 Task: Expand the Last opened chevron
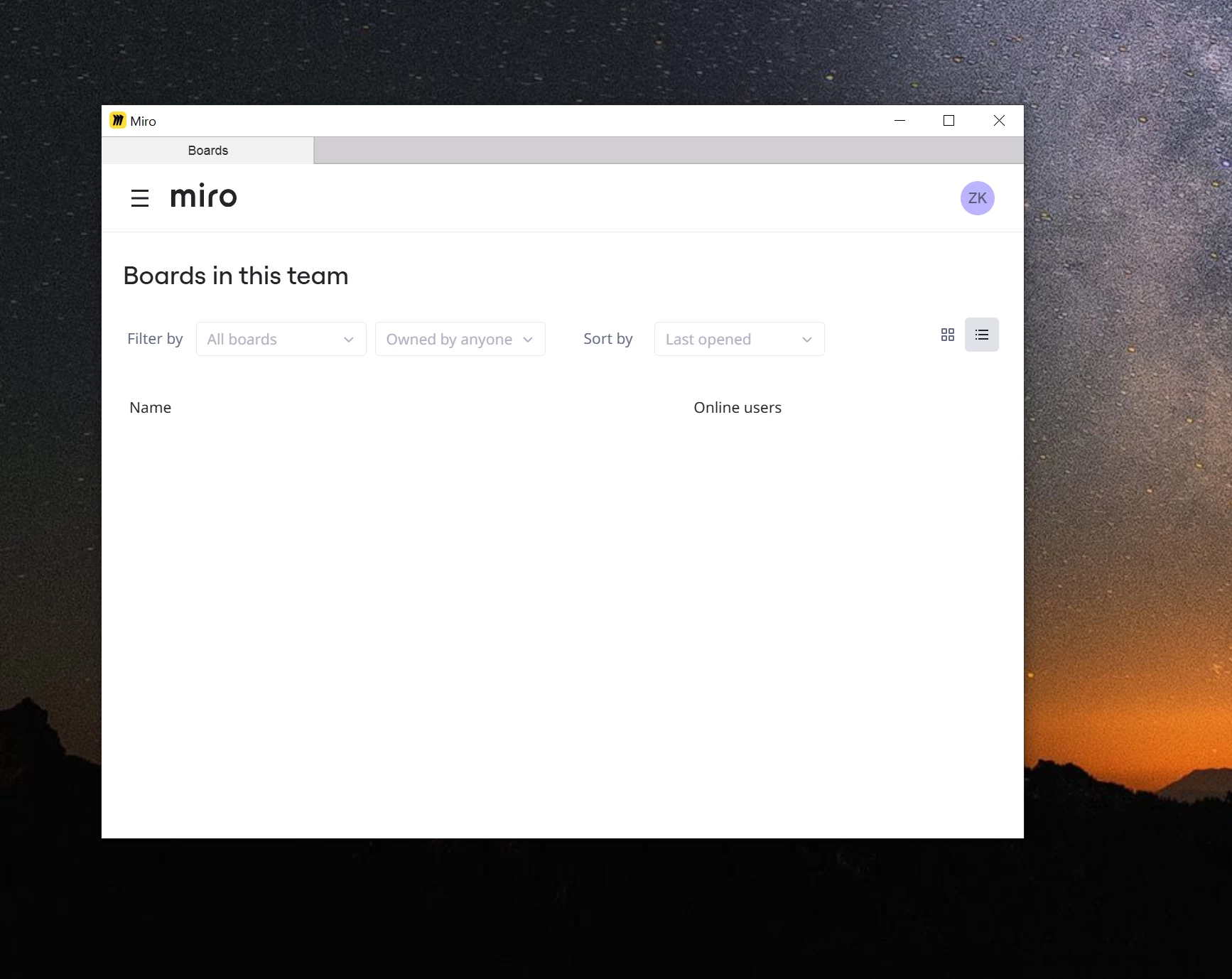click(x=806, y=340)
